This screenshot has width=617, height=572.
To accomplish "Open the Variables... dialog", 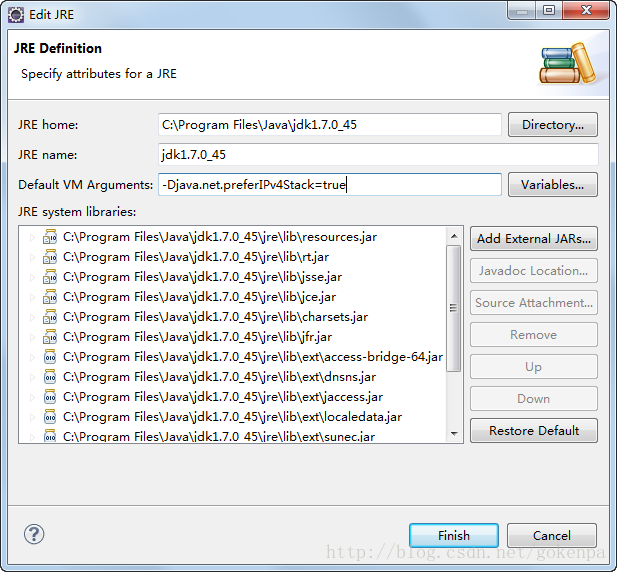I will tap(552, 185).
